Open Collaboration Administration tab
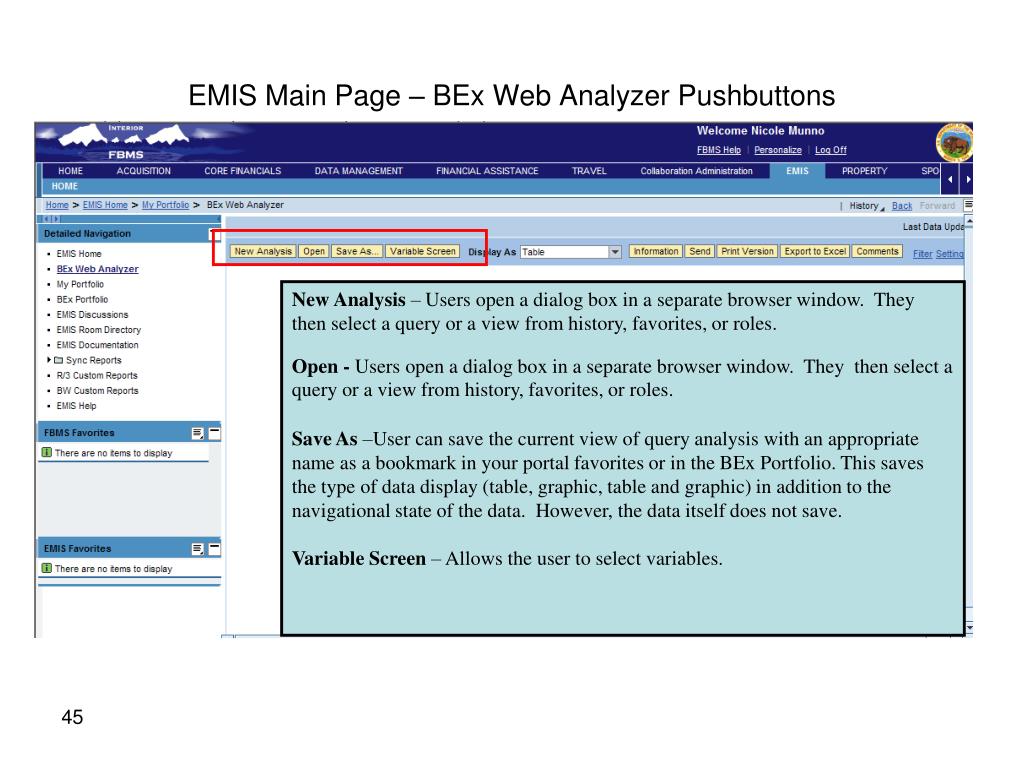The image size is (1024, 768). coord(696,171)
